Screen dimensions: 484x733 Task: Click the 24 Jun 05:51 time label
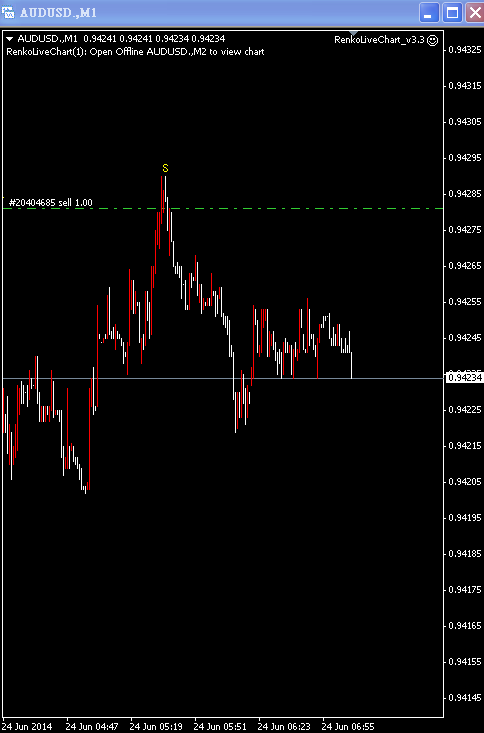click(x=220, y=727)
